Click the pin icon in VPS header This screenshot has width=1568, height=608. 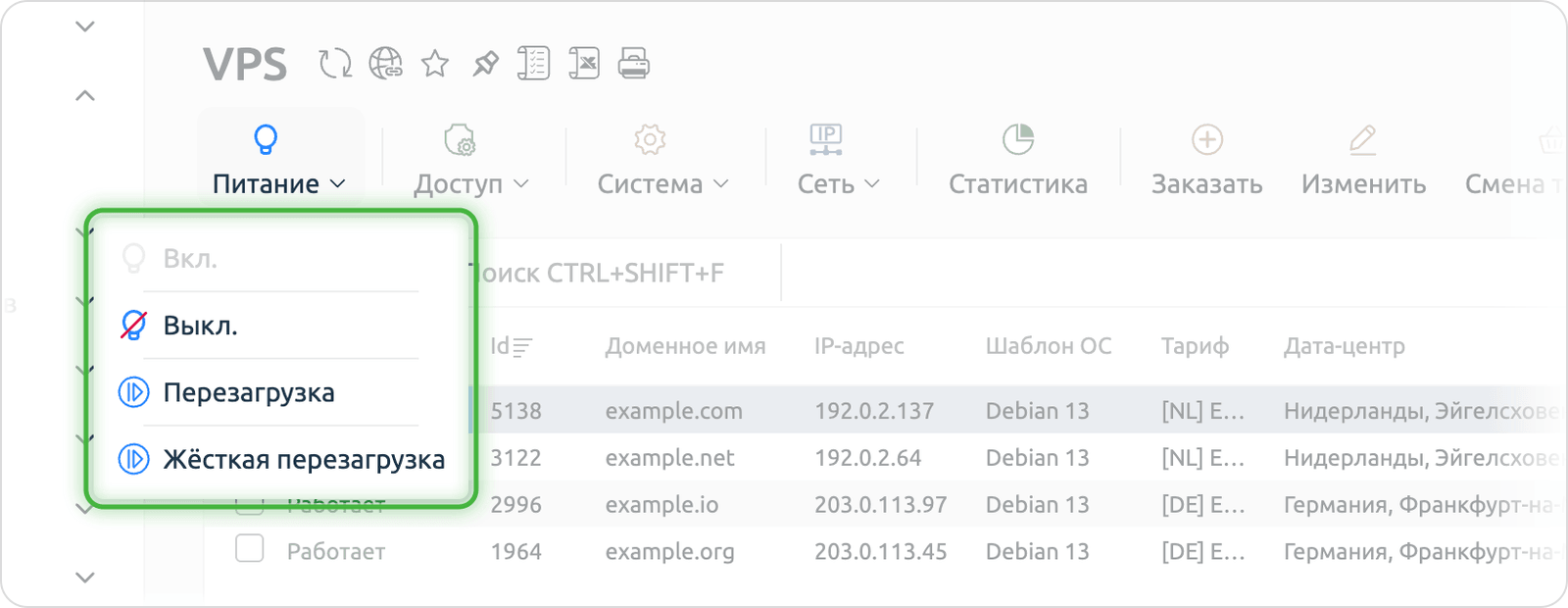click(x=485, y=64)
